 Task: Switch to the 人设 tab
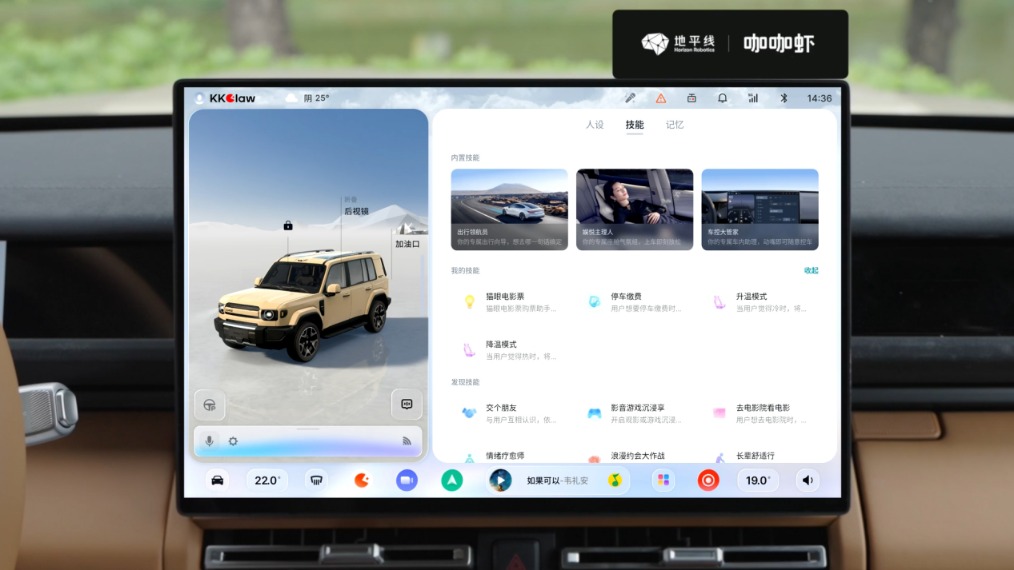click(594, 125)
